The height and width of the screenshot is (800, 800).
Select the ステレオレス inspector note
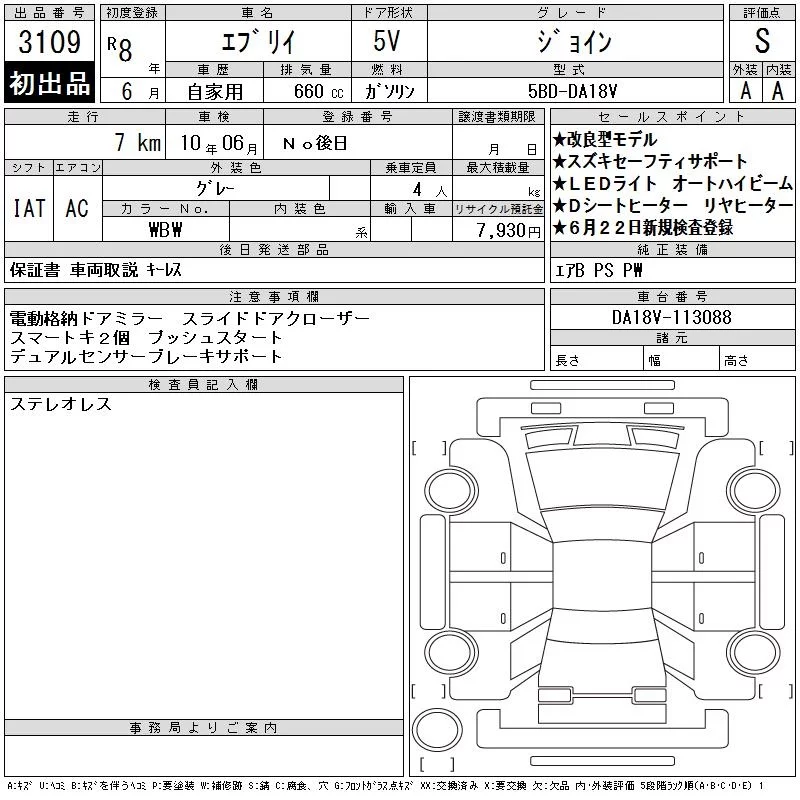(61, 404)
